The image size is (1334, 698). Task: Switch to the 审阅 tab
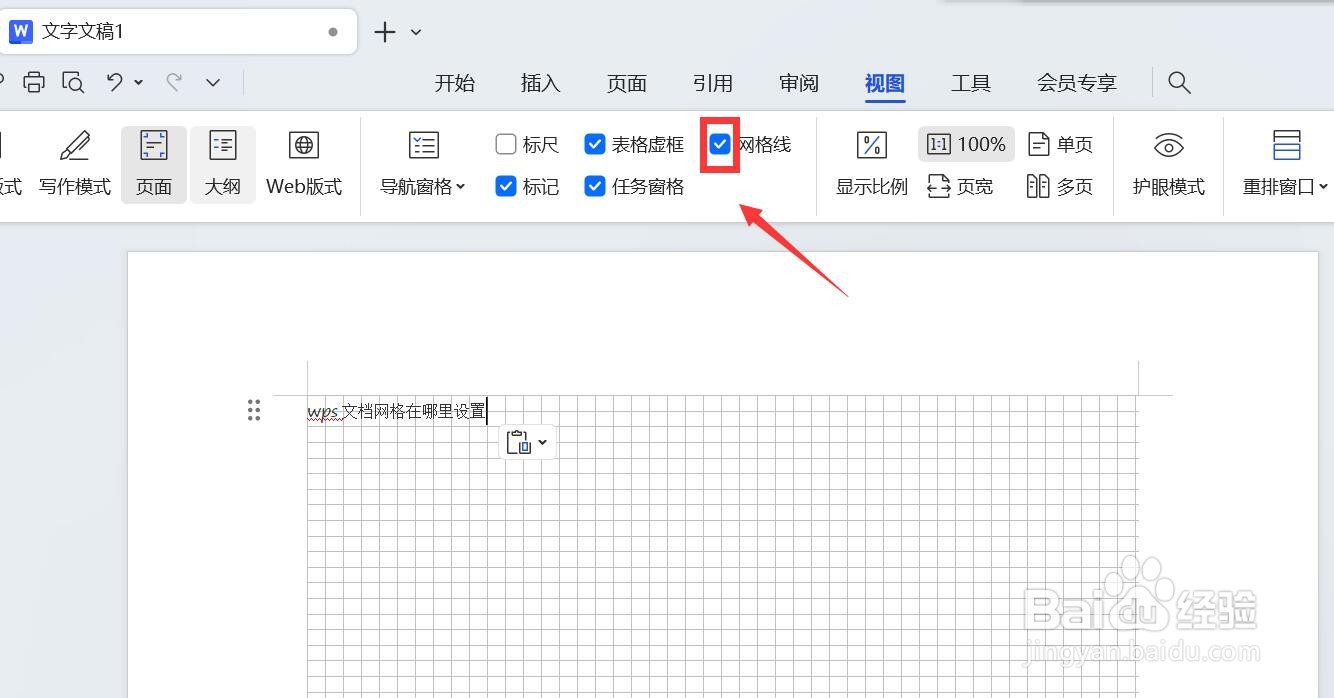pyautogui.click(x=799, y=83)
